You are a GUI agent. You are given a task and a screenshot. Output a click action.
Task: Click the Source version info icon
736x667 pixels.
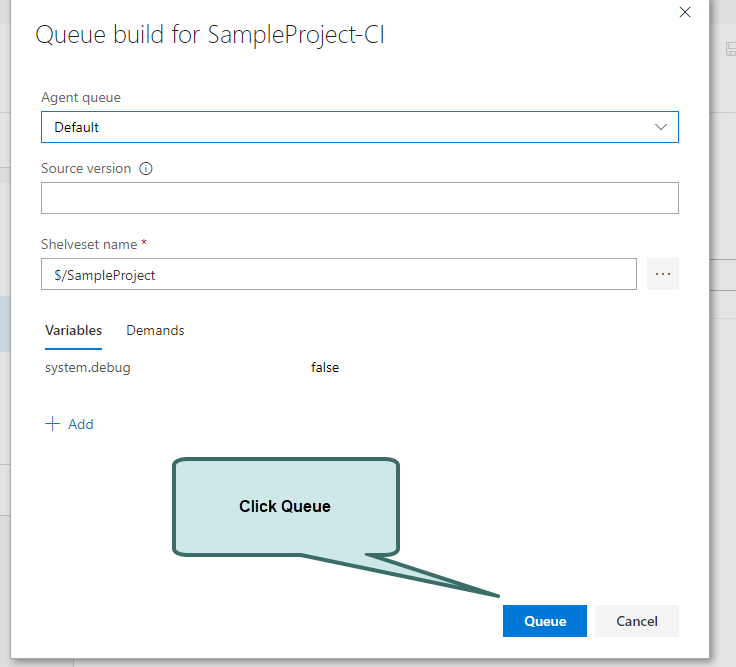146,169
